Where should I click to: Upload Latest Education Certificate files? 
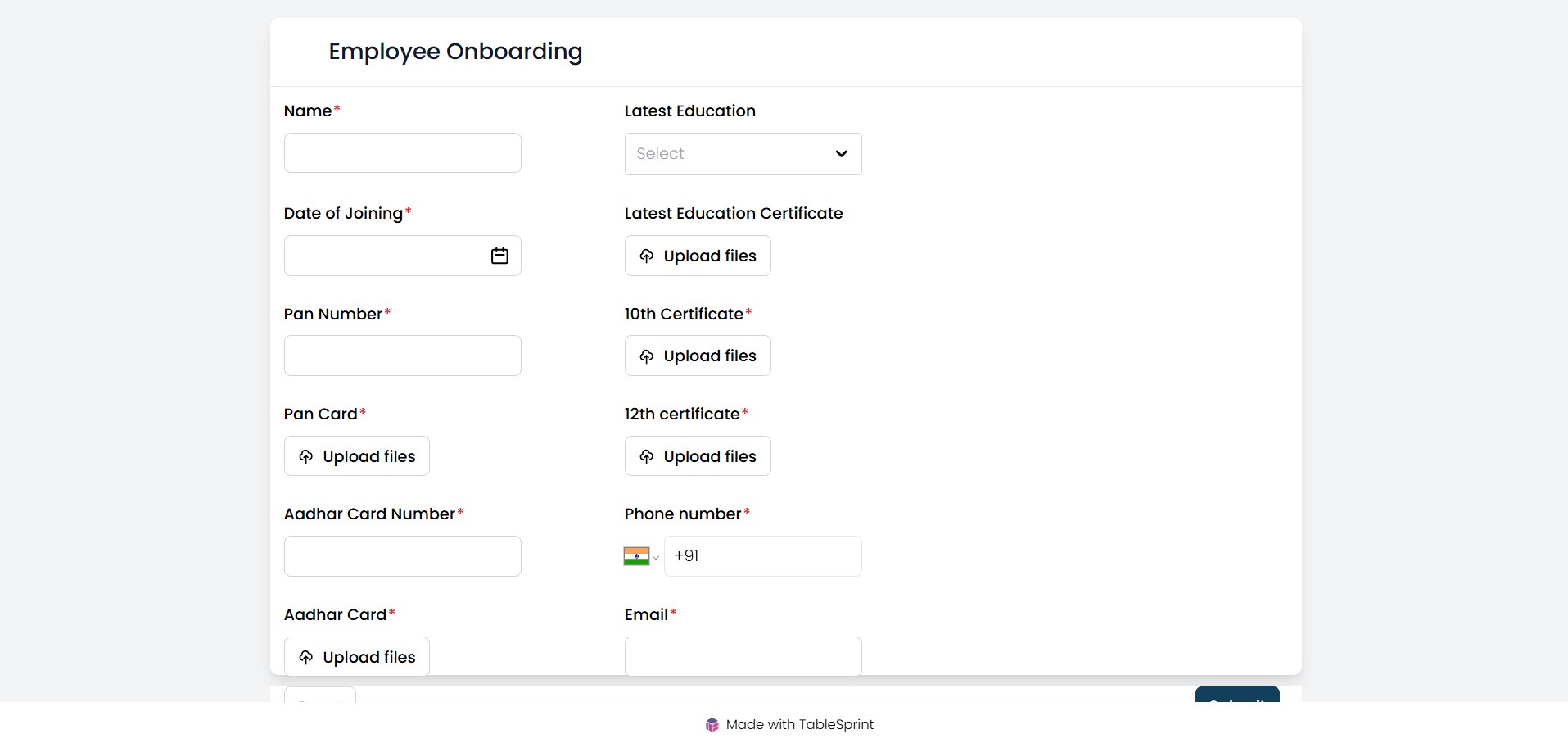click(698, 256)
